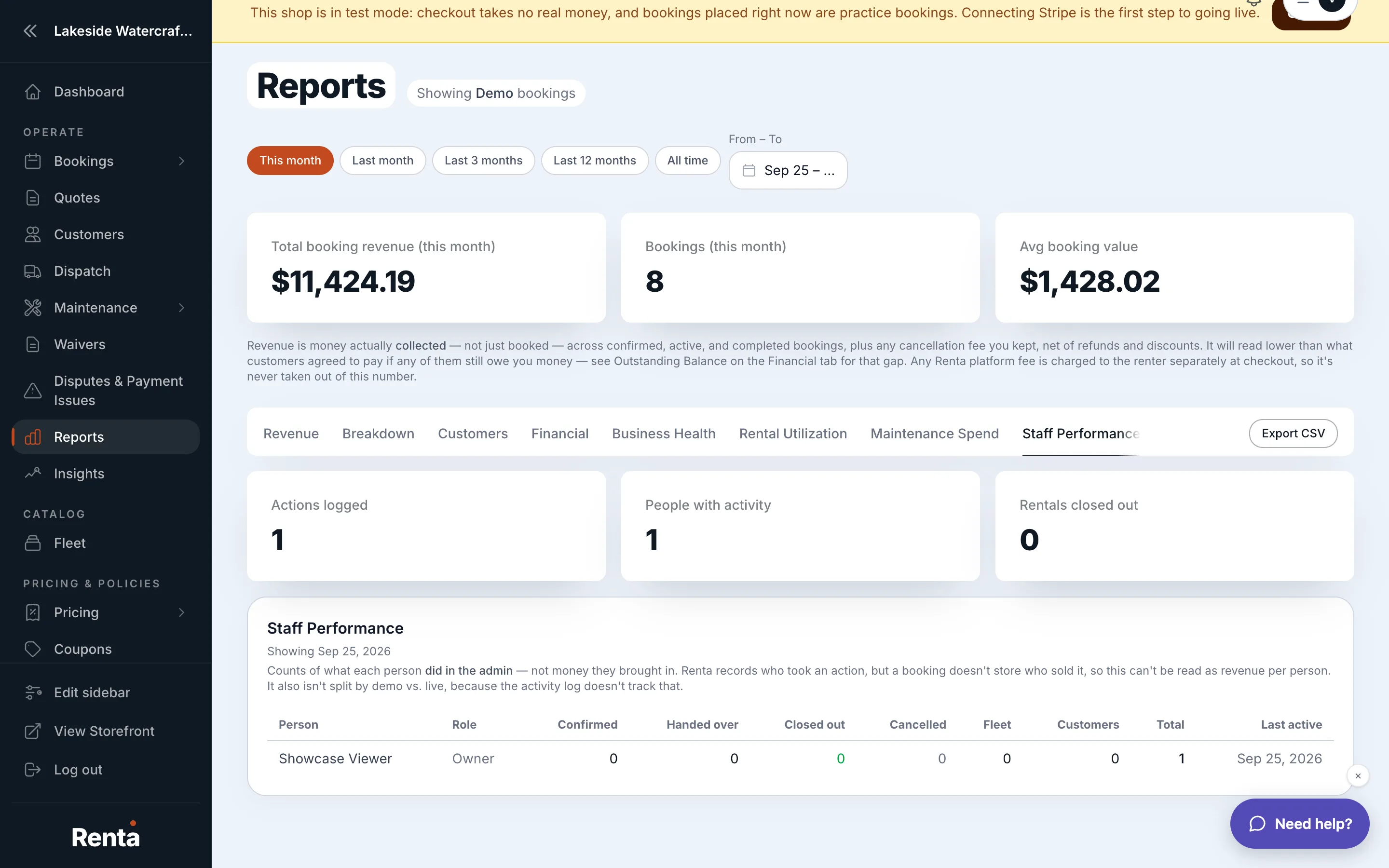Select the Last month filter
This screenshot has width=1389, height=868.
(382, 161)
